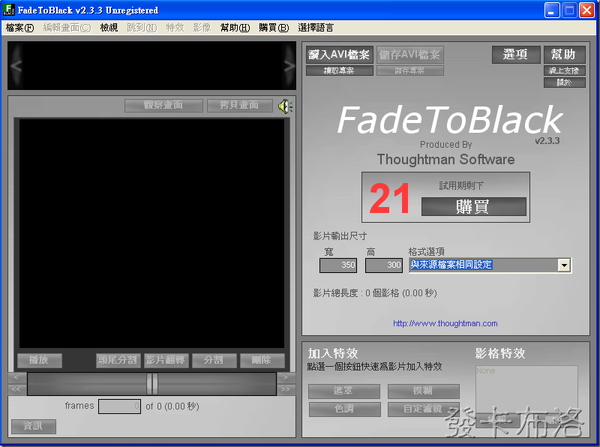600x447 pixels.
Task: Jump forward with >> button
Action: click(x=285, y=390)
